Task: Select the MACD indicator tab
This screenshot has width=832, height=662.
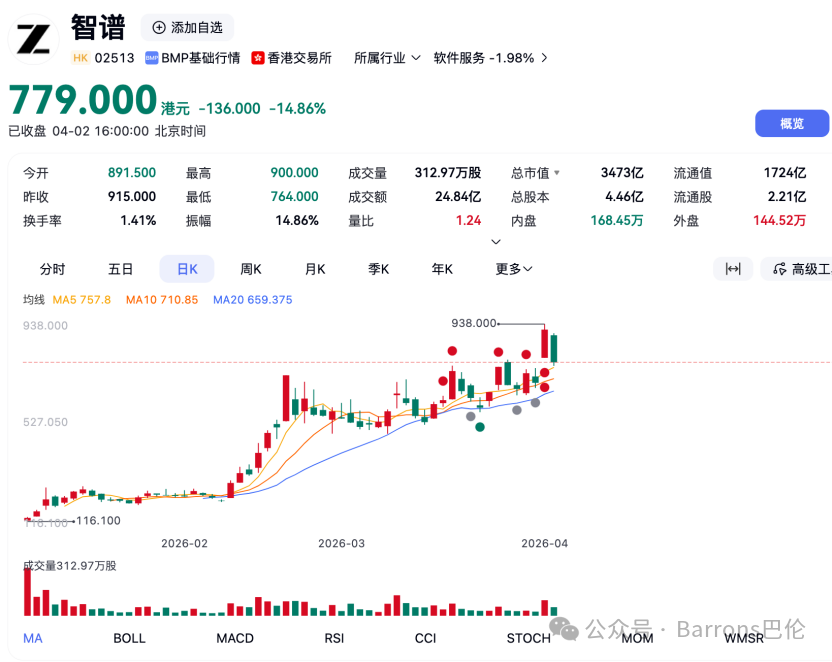Action: point(235,638)
